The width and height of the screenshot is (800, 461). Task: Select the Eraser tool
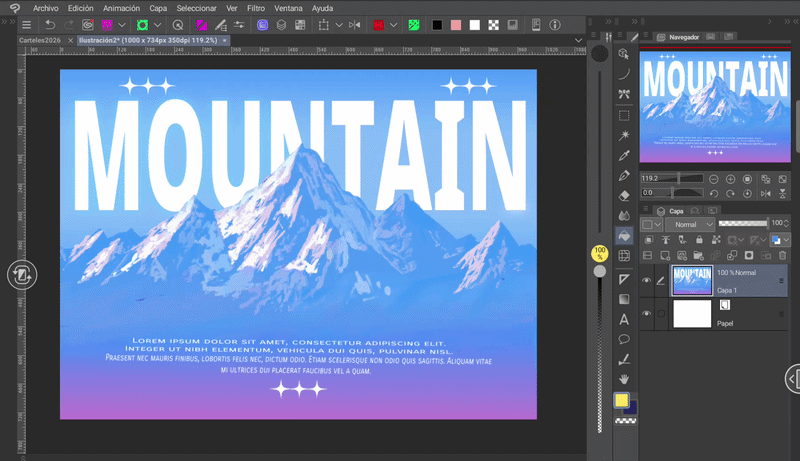point(624,196)
